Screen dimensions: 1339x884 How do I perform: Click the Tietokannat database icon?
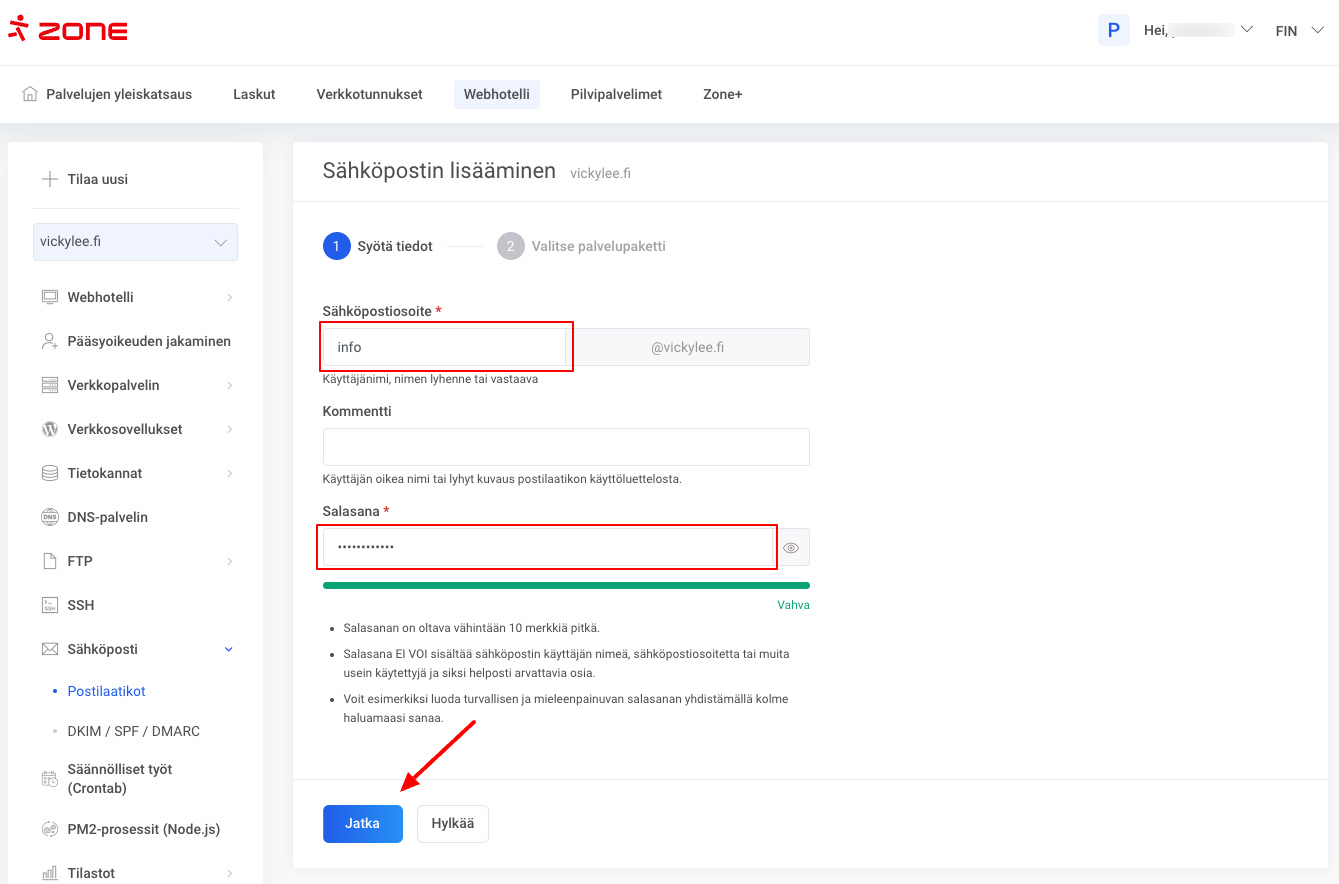pos(50,473)
